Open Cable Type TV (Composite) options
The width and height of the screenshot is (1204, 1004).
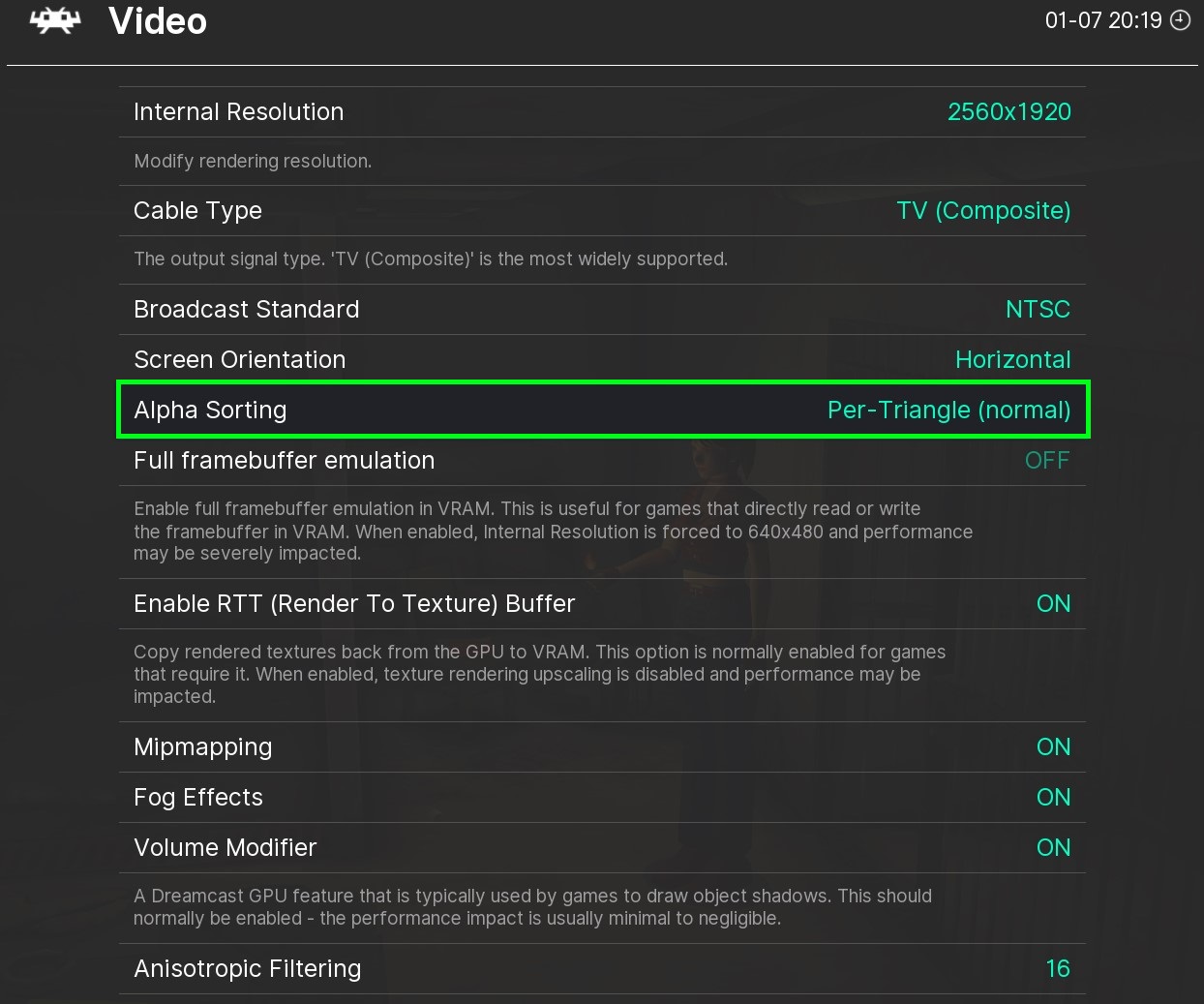982,210
